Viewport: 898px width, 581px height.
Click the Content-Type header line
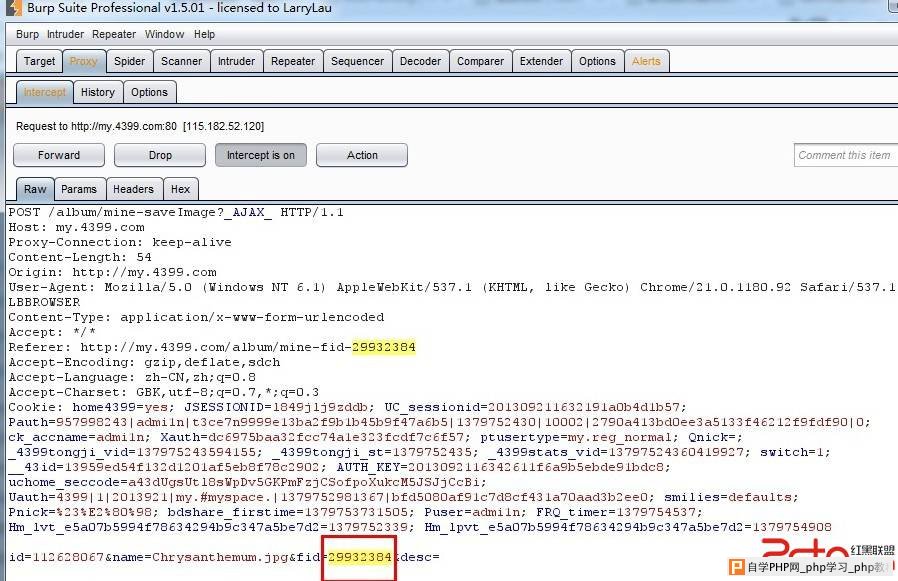pyautogui.click(x=196, y=317)
